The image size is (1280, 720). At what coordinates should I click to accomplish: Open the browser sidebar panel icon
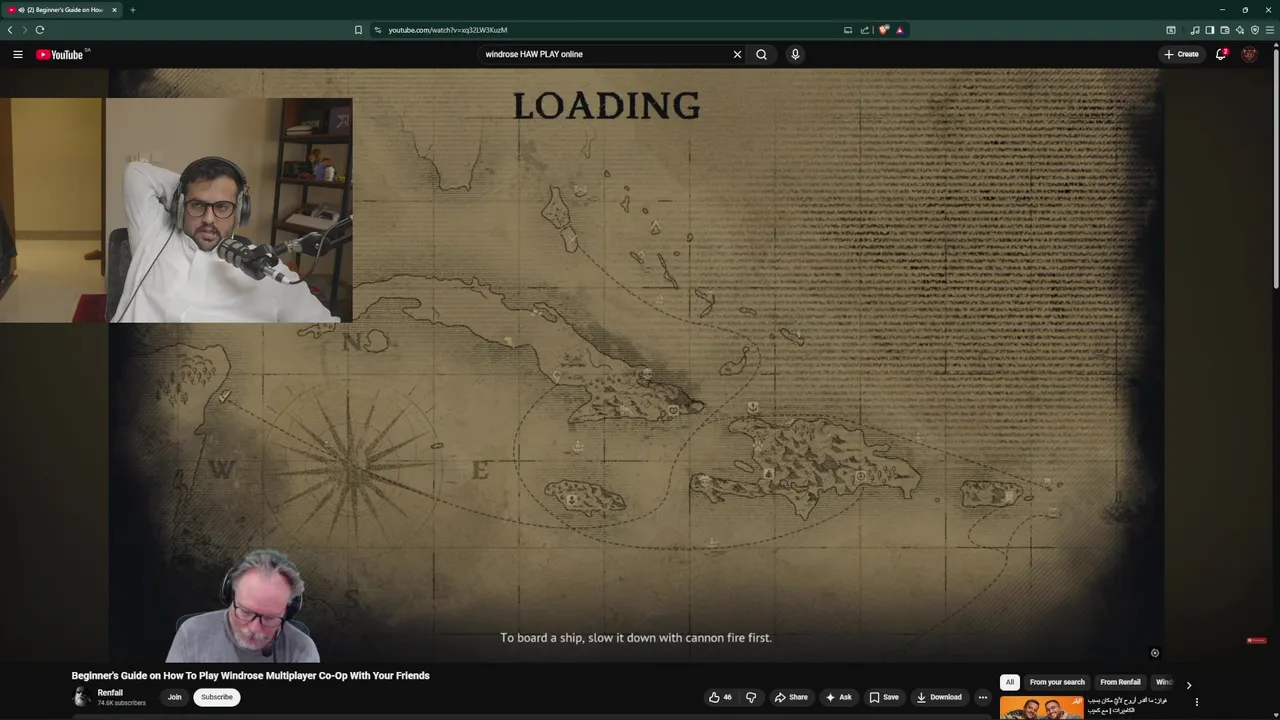[x=1209, y=30]
